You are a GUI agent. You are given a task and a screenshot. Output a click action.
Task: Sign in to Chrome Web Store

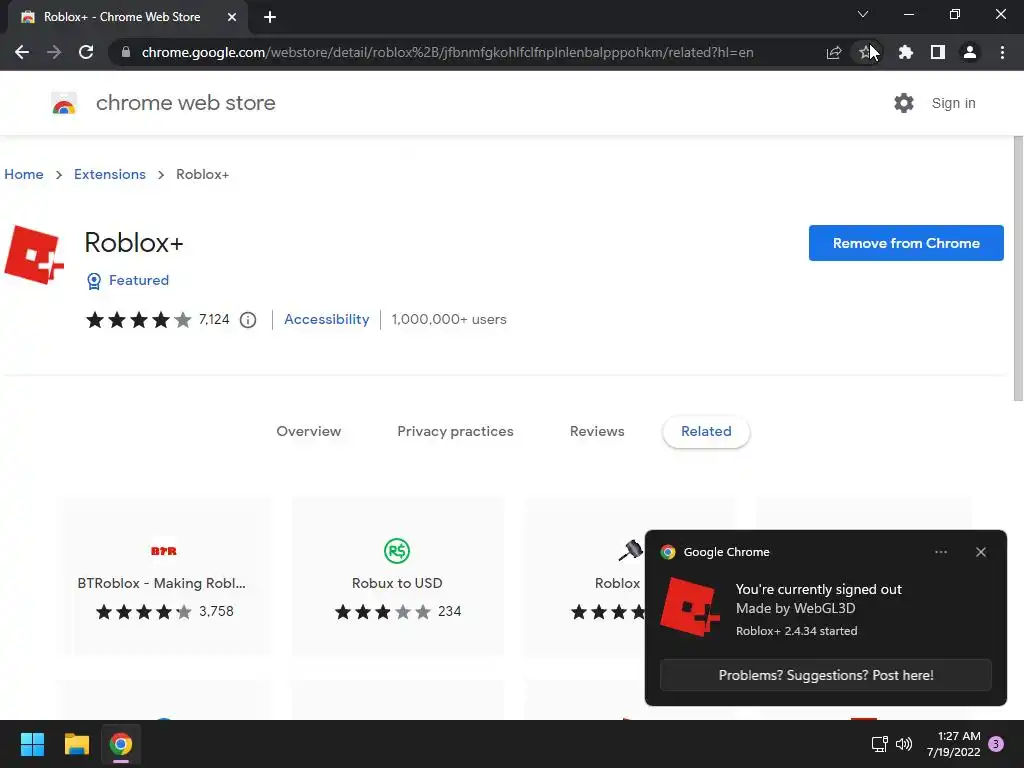pyautogui.click(x=953, y=103)
